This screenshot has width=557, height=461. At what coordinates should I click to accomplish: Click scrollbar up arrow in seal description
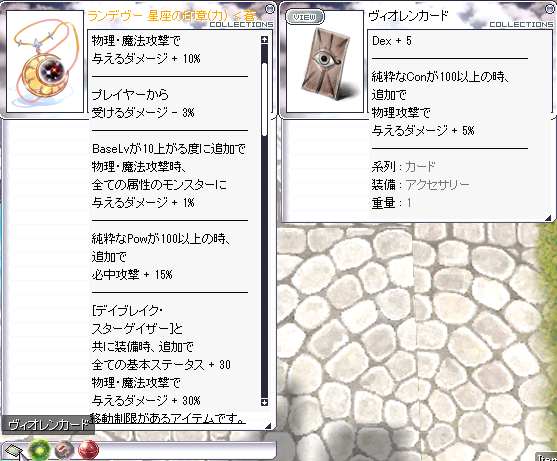[x=264, y=39]
